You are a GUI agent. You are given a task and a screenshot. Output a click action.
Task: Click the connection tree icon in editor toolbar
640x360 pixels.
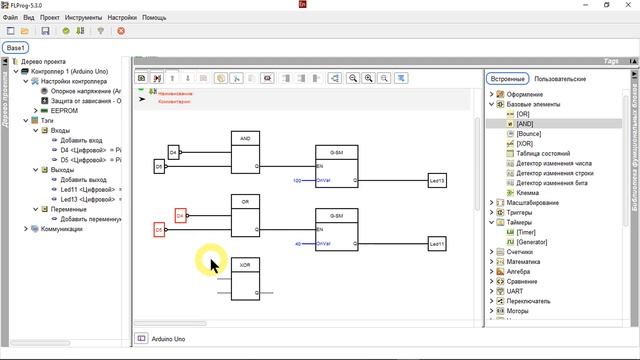coord(335,78)
